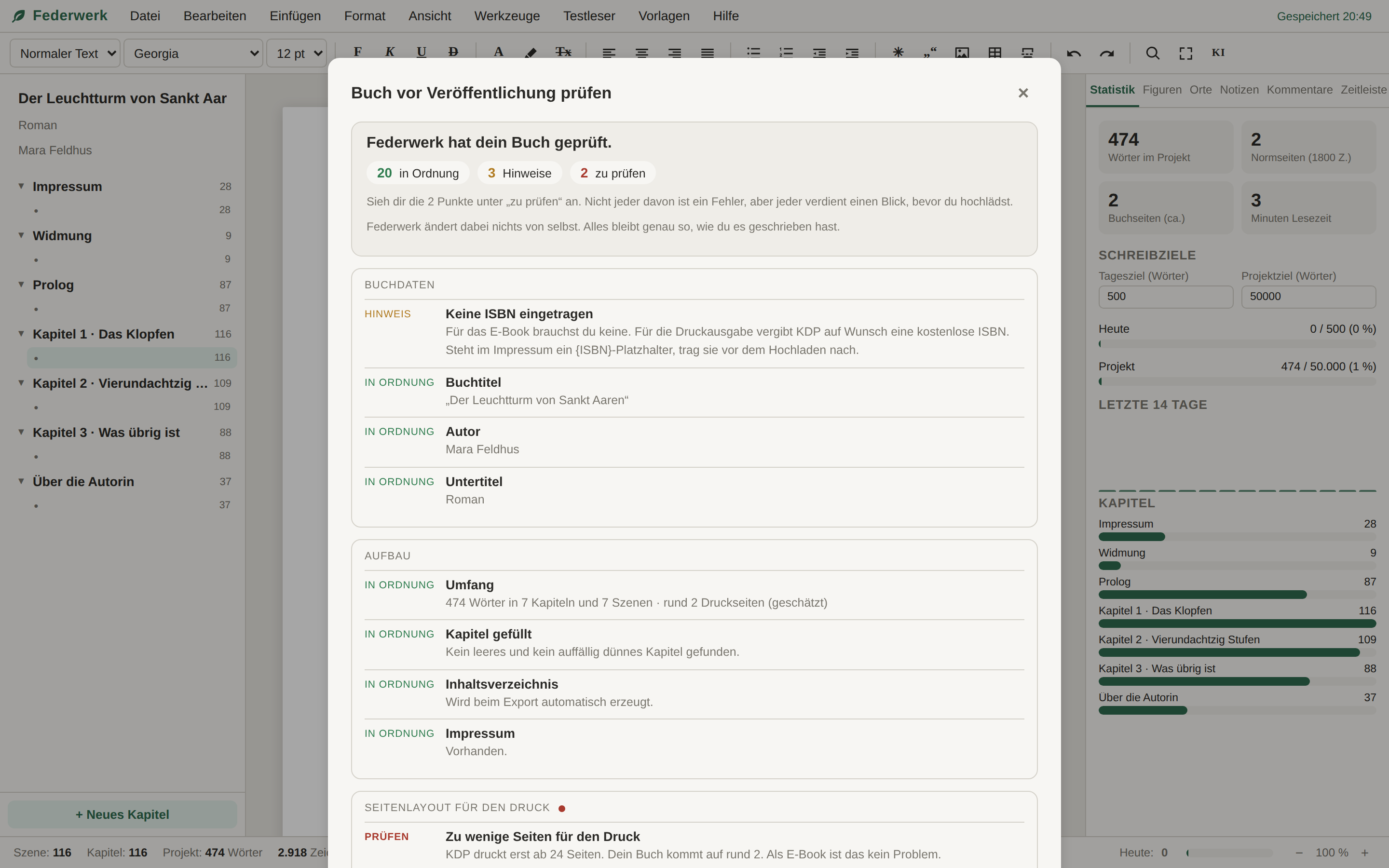Switch to the Orte tab
Screen dimensions: 1389x868
(x=1201, y=90)
